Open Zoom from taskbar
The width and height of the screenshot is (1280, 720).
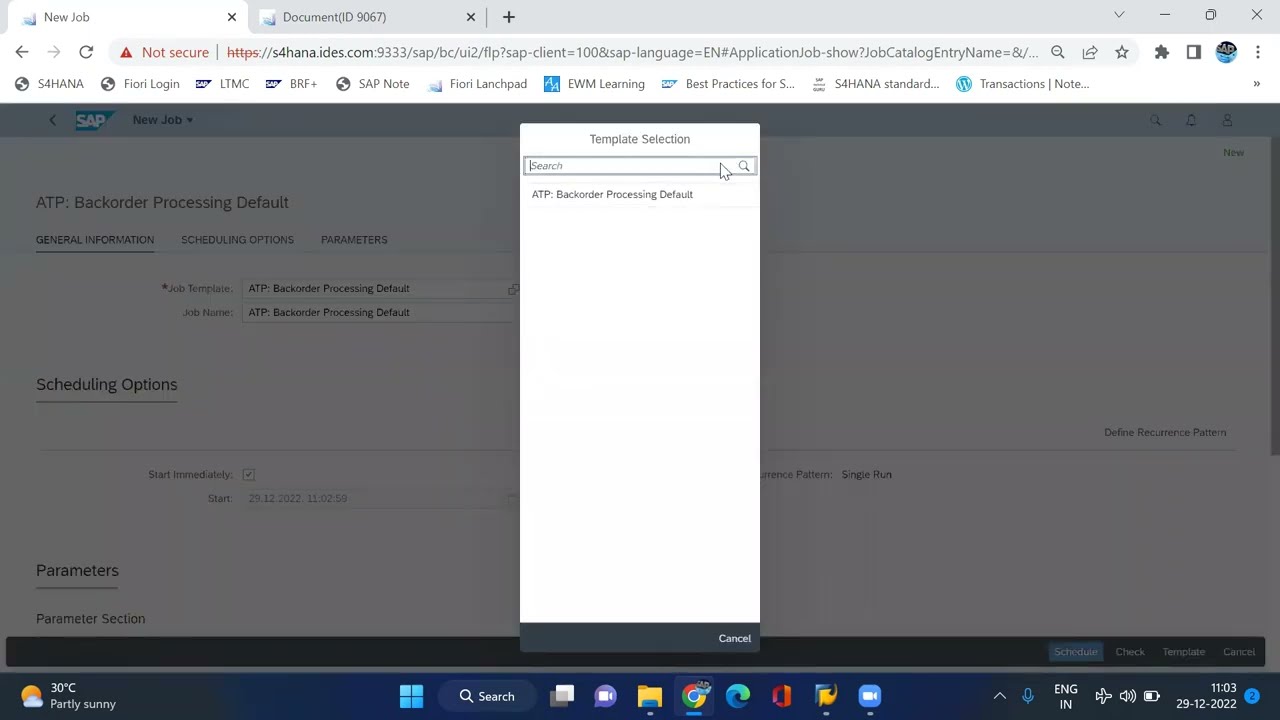[870, 696]
